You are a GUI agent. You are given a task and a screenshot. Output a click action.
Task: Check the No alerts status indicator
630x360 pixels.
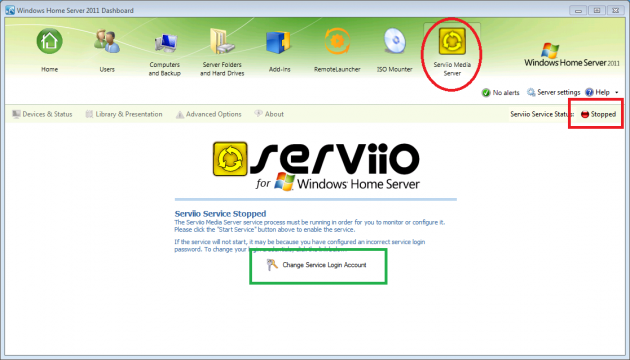(x=501, y=93)
